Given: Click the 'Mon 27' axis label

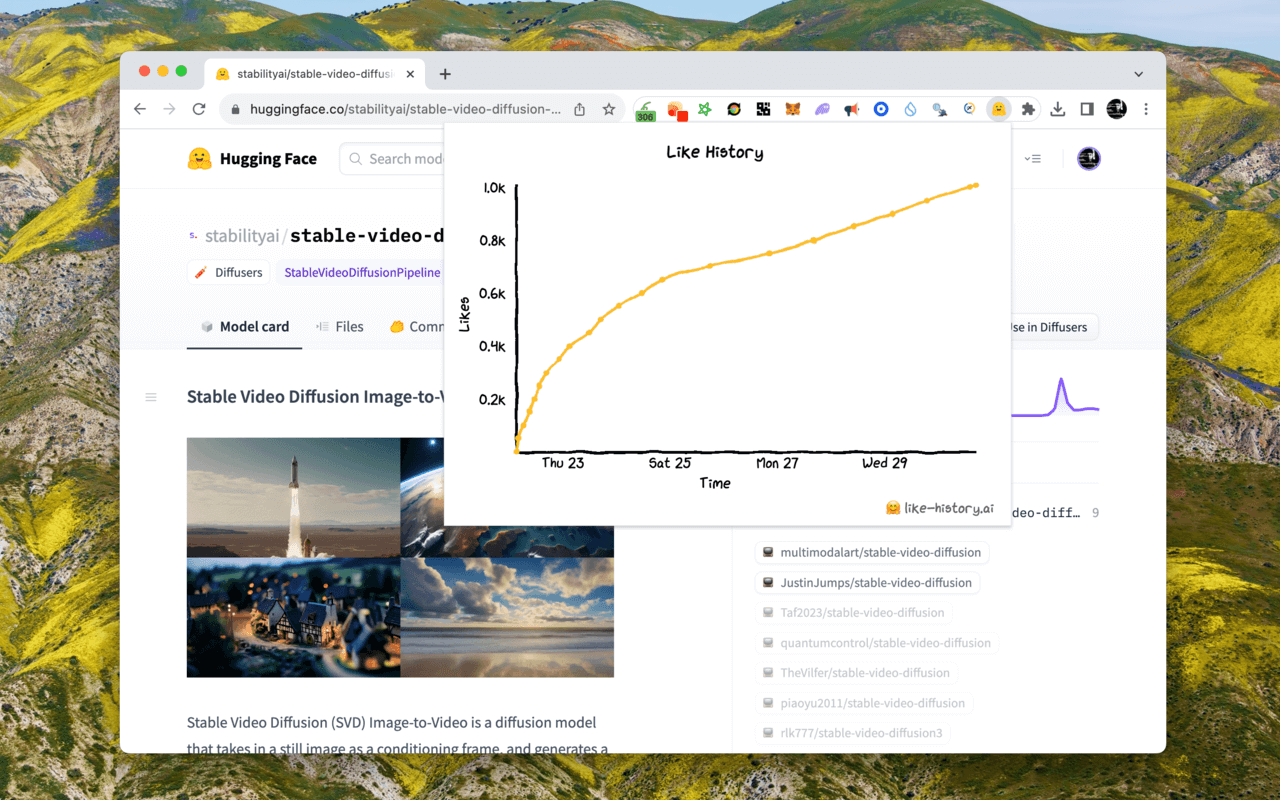Looking at the screenshot, I should [x=777, y=463].
